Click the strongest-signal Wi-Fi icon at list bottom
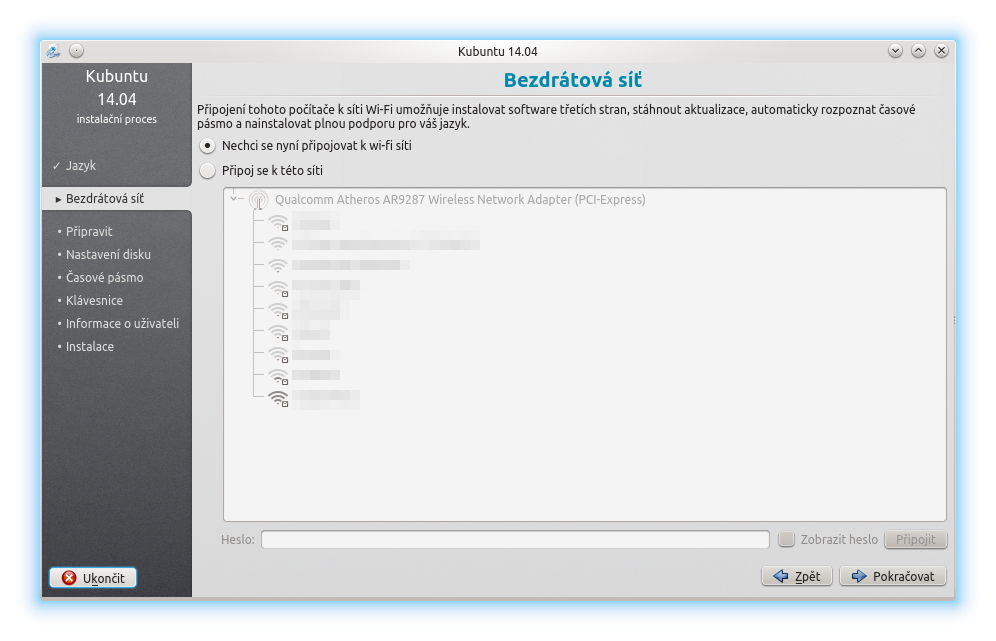Screen dimensions: 996x641 278,399
